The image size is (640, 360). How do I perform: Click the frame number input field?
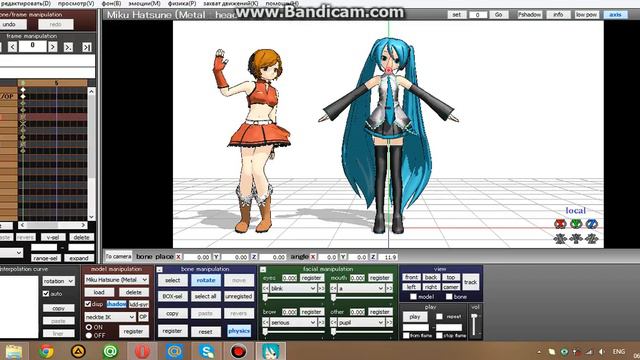click(x=33, y=47)
